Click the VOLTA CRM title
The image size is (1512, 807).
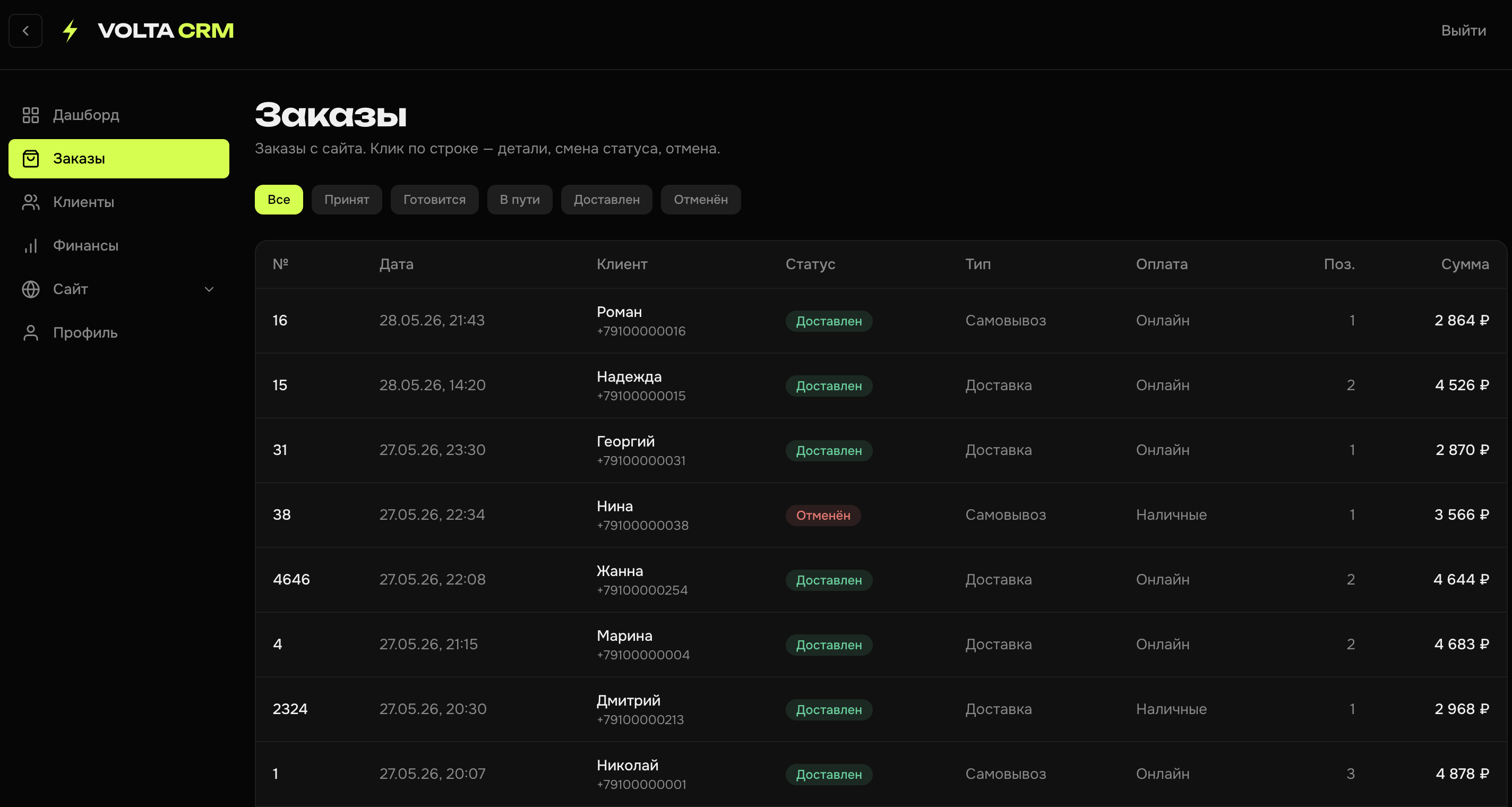coord(166,30)
